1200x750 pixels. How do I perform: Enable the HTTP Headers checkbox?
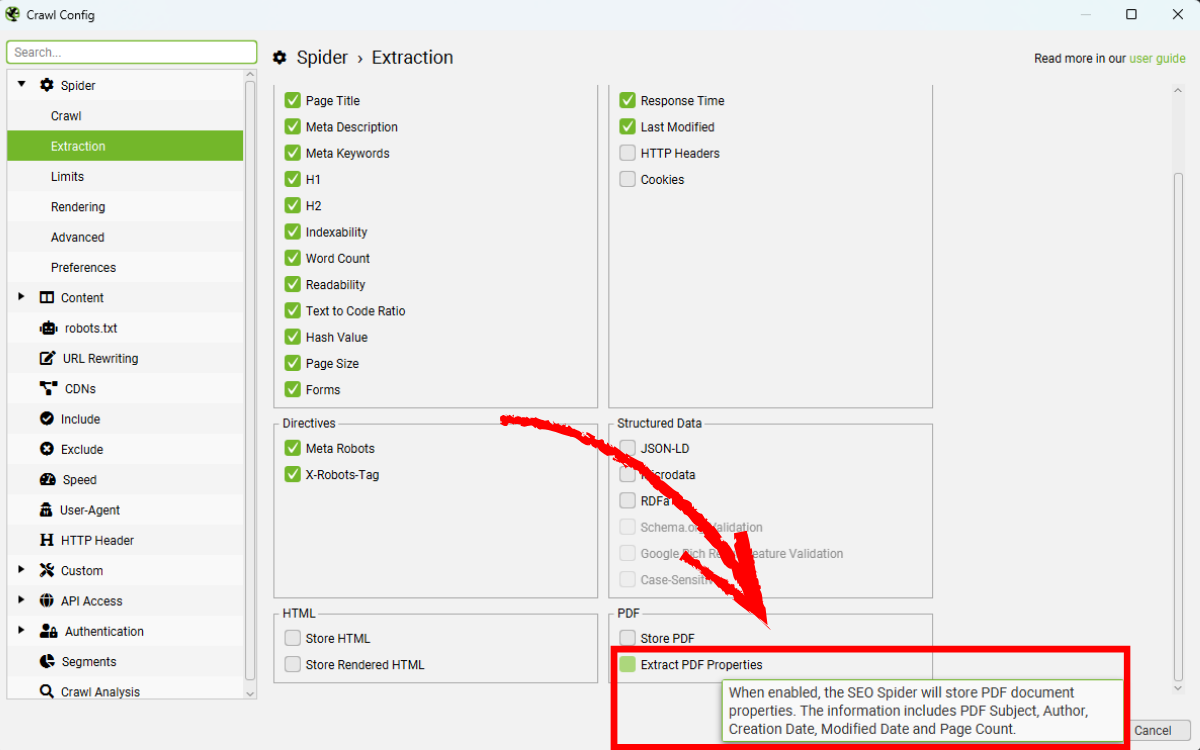[627, 153]
